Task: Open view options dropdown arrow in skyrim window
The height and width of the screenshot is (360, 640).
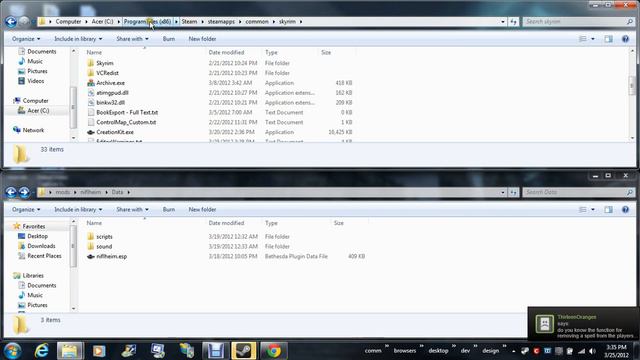Action: 593,39
